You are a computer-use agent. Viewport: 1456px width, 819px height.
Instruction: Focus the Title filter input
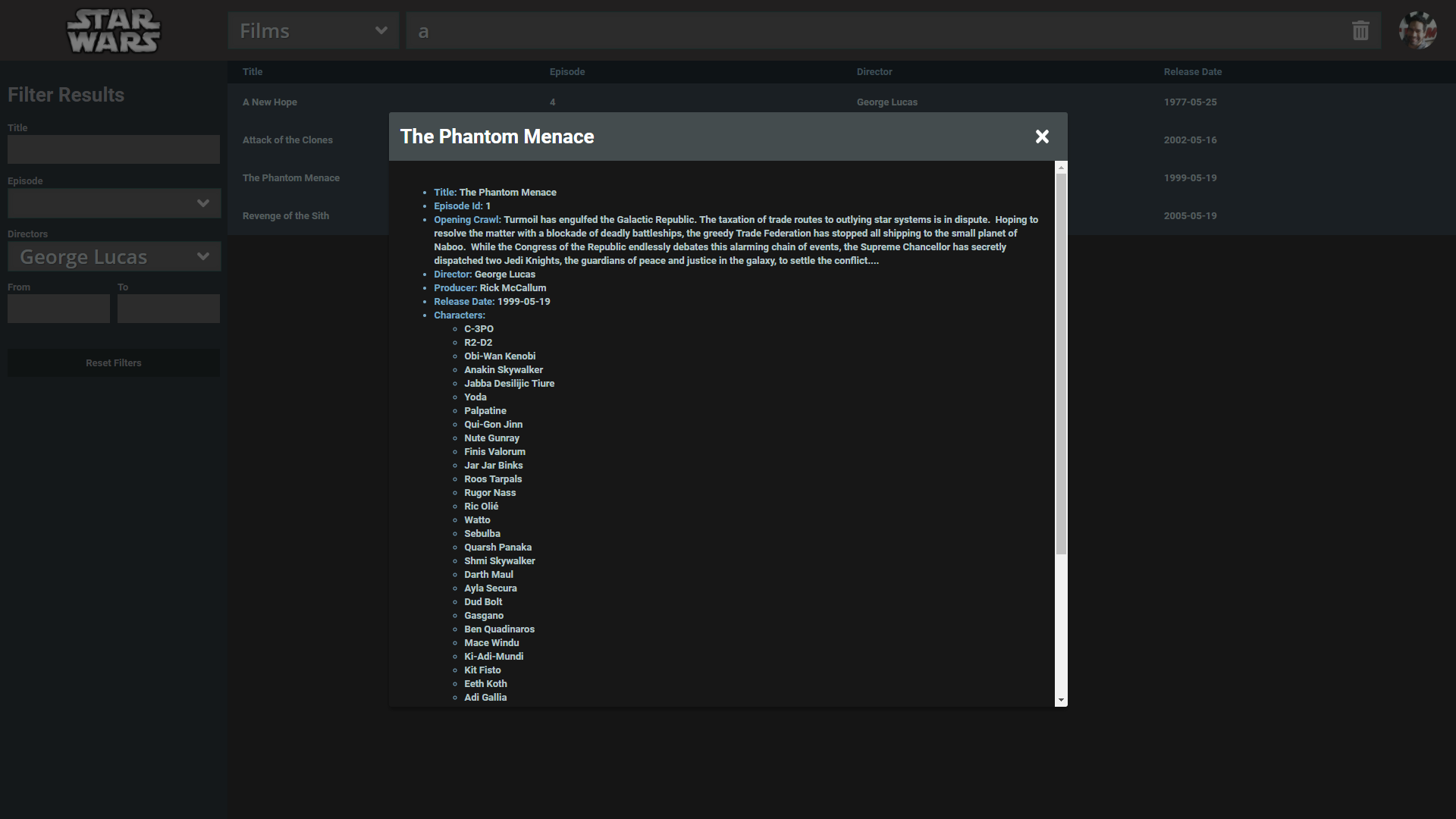(x=114, y=149)
